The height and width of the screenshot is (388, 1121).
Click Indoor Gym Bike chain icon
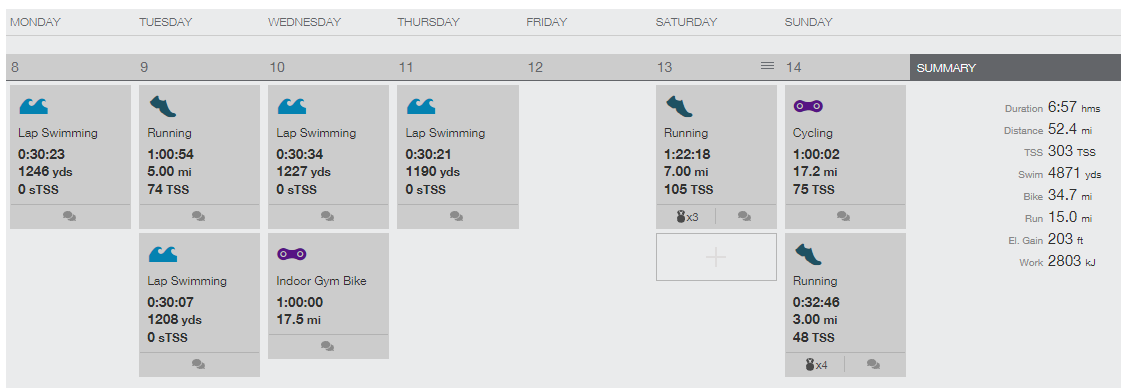tap(292, 254)
